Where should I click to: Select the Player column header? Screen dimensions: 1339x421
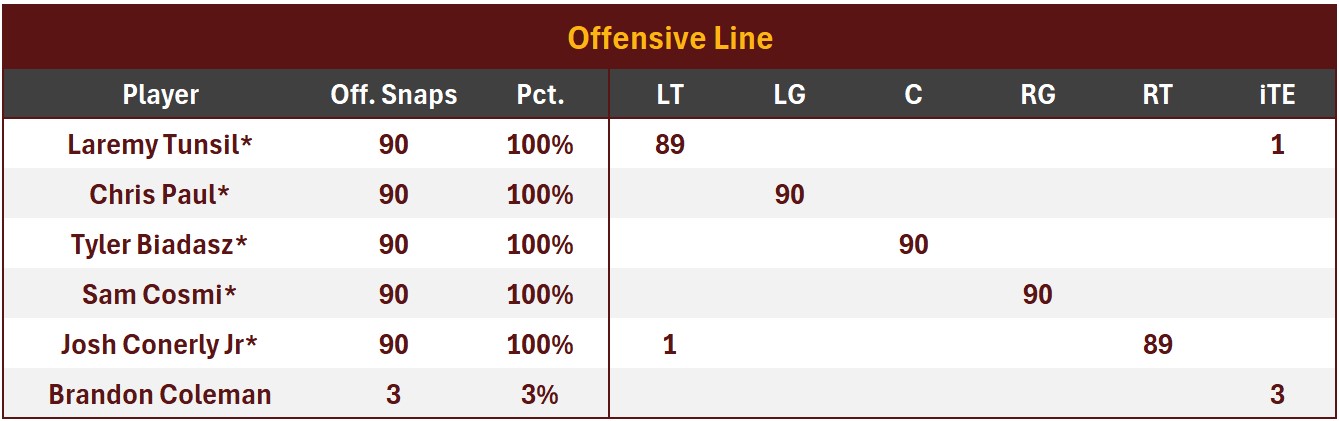160,95
